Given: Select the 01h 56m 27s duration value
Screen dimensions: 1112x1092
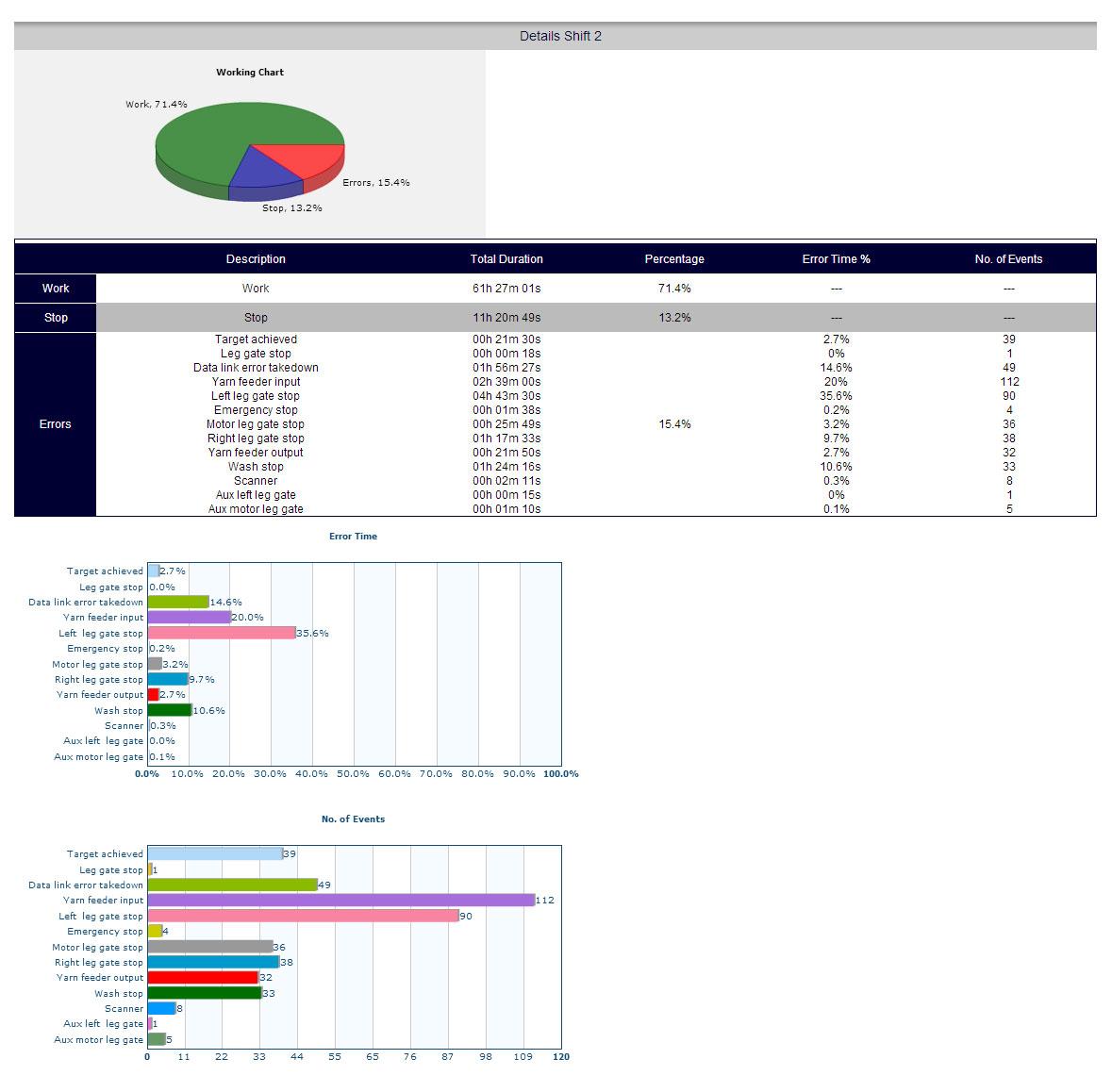Looking at the screenshot, I should pos(506,368).
